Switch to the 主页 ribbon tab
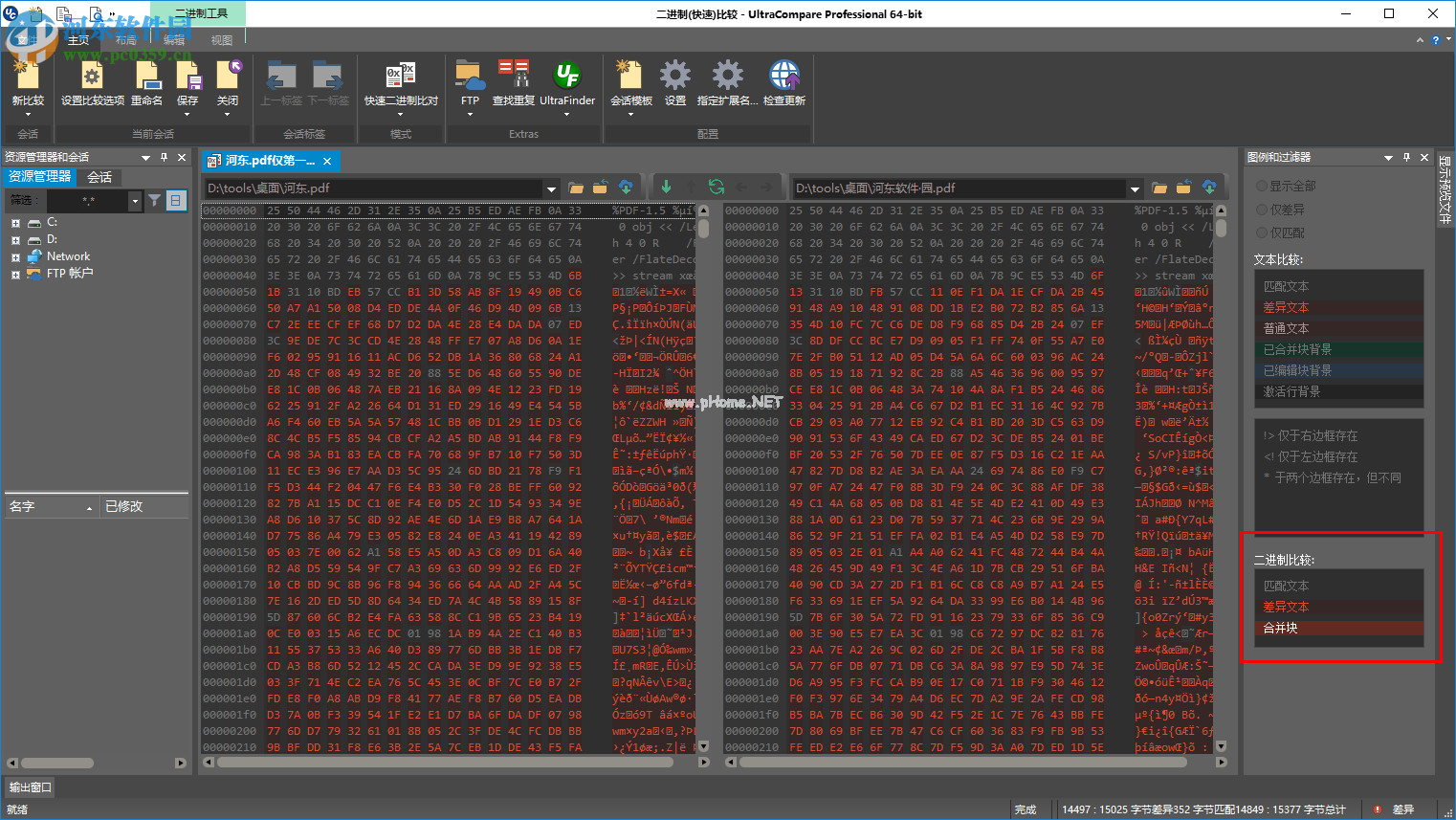 [x=78, y=40]
